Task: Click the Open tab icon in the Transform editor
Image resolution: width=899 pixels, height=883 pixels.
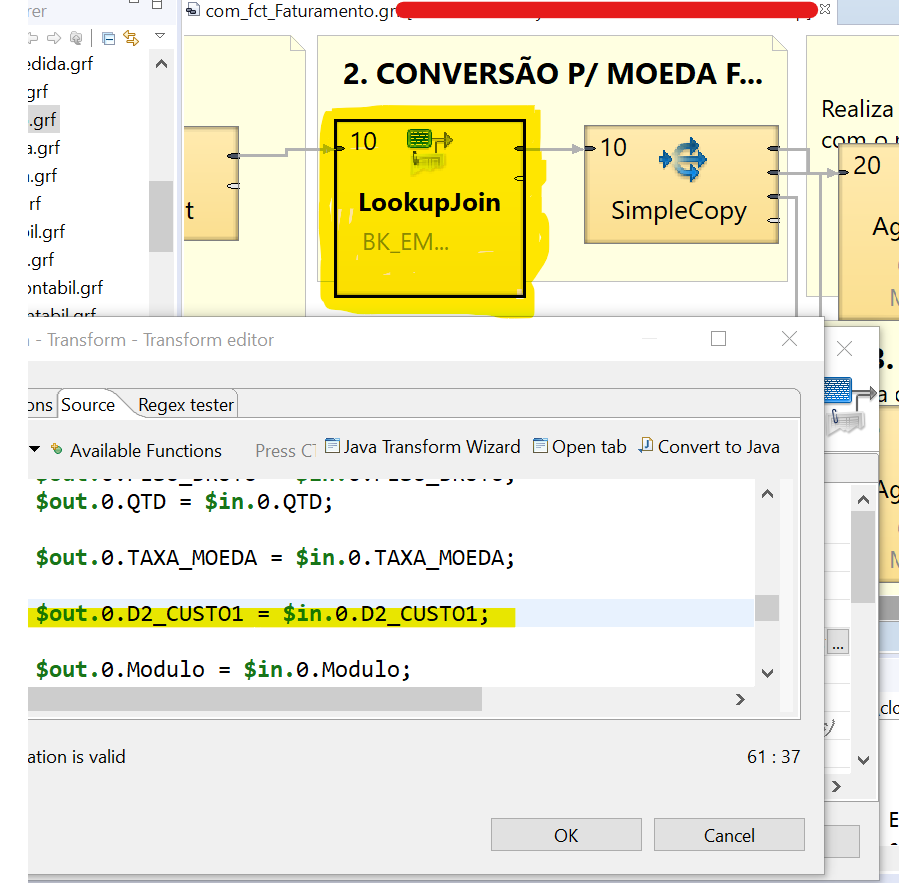Action: tap(579, 447)
